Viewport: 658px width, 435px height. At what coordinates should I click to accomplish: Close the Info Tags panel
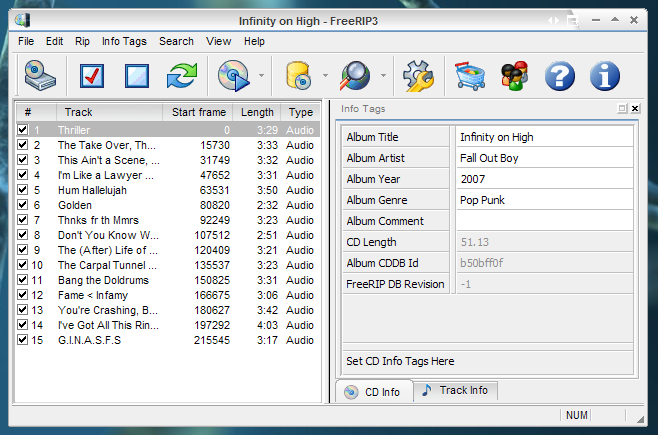tap(635, 109)
